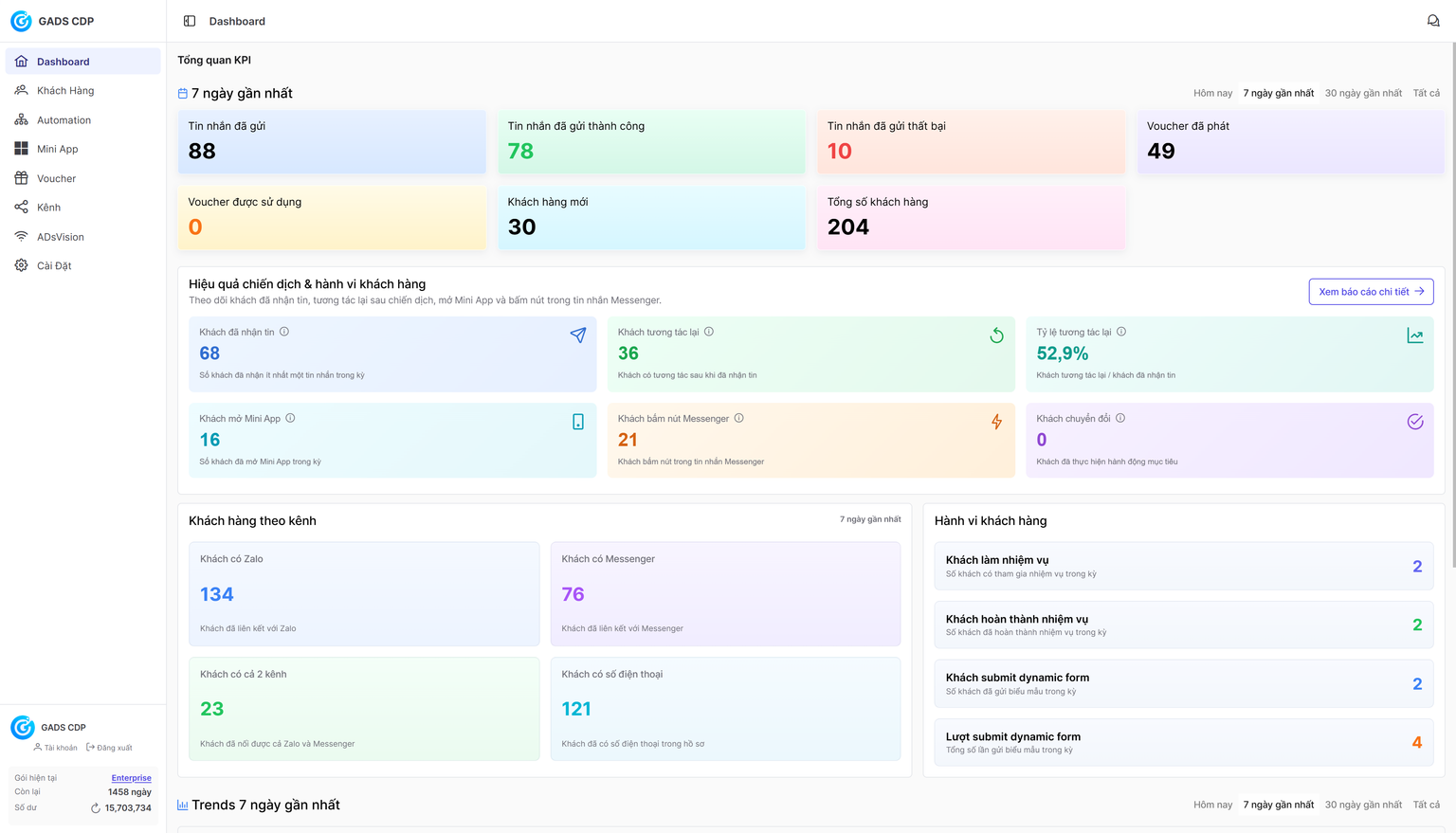Image resolution: width=1456 pixels, height=833 pixels.
Task: Go to Kênh section
Action: pyautogui.click(x=83, y=208)
